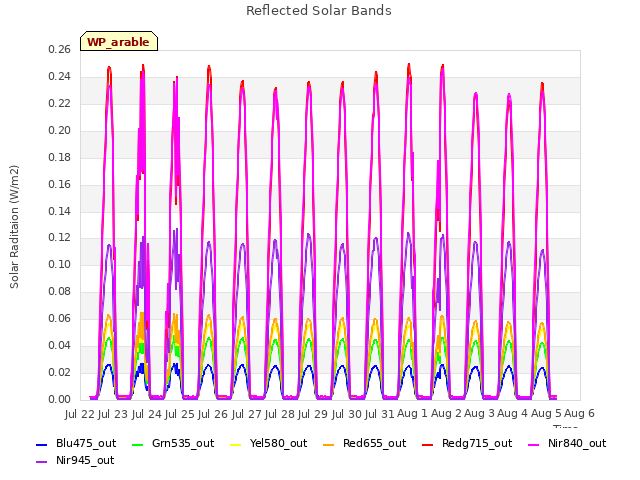640x480 pixels.
Task: Click the 0.22 y-axis tick label
Action: [60, 103]
